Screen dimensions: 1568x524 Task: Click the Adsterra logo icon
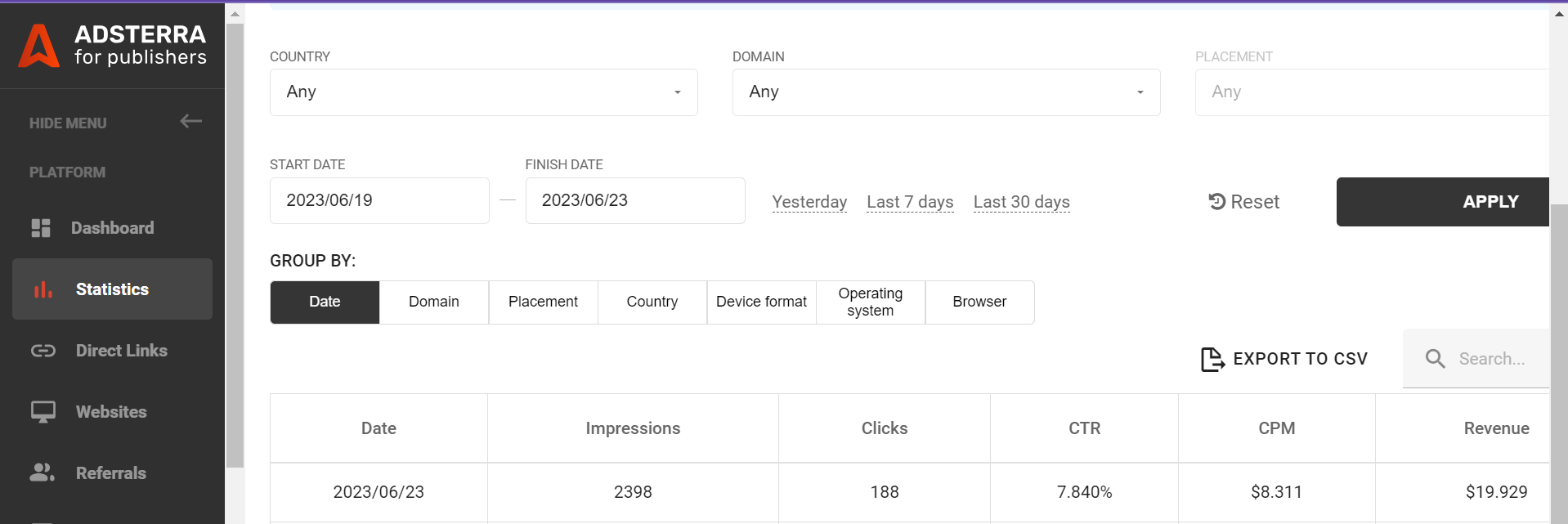pos(38,46)
